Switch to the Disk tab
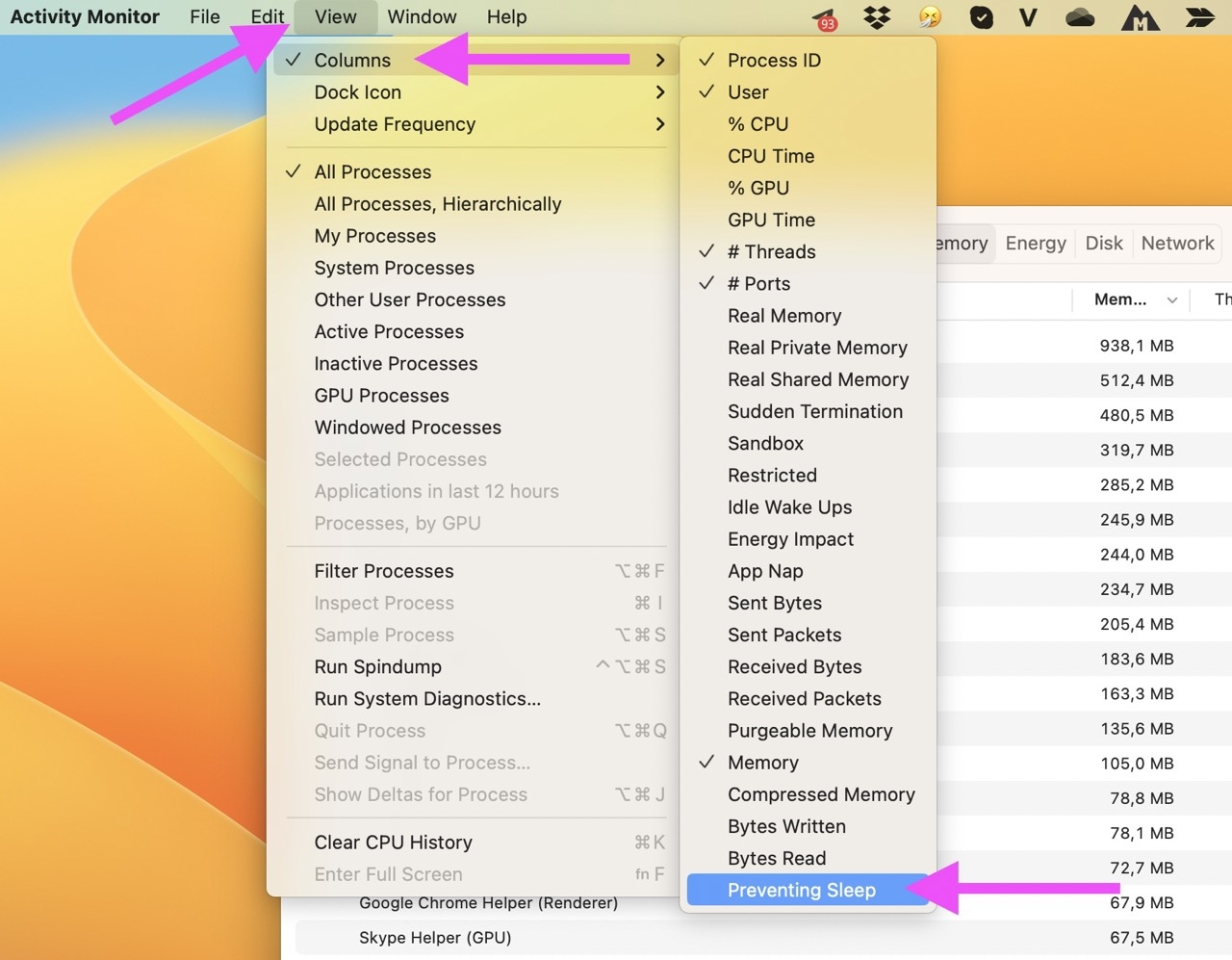The width and height of the screenshot is (1232, 960). pos(1104,243)
